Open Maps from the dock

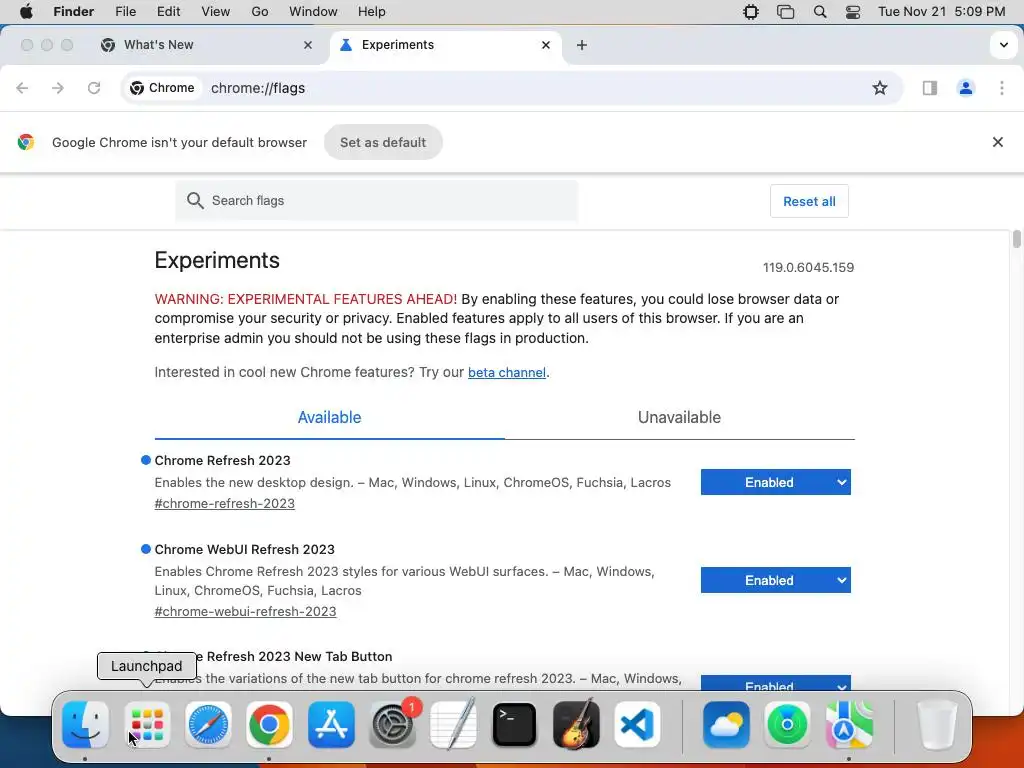(x=849, y=724)
